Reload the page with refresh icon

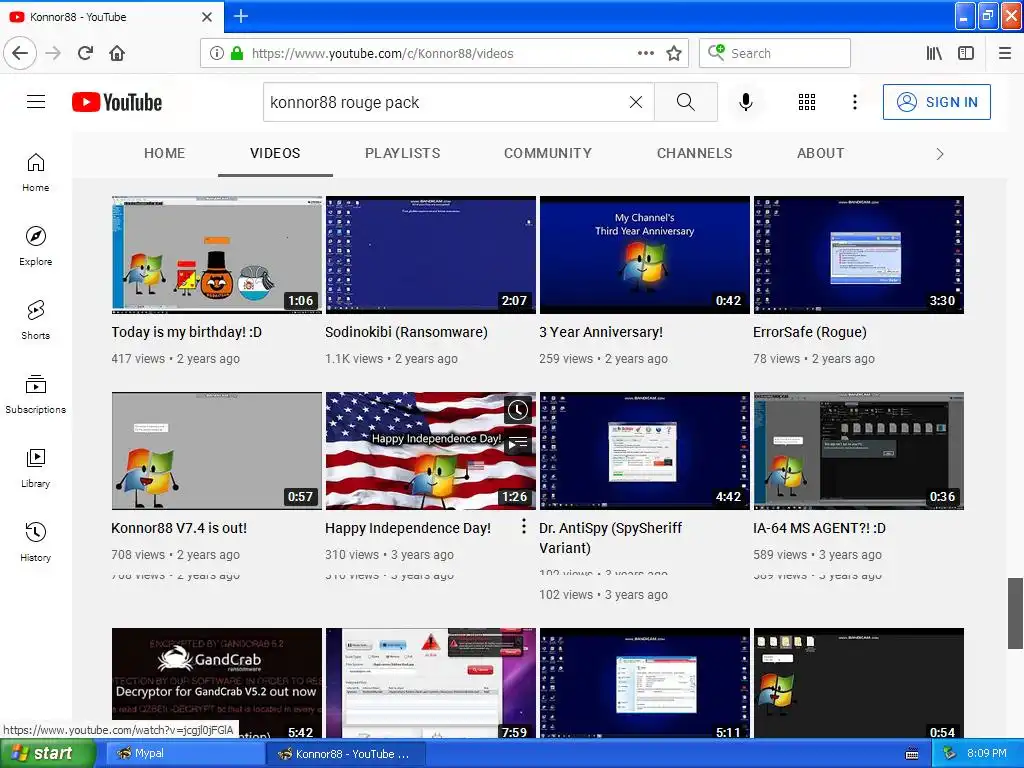point(86,53)
